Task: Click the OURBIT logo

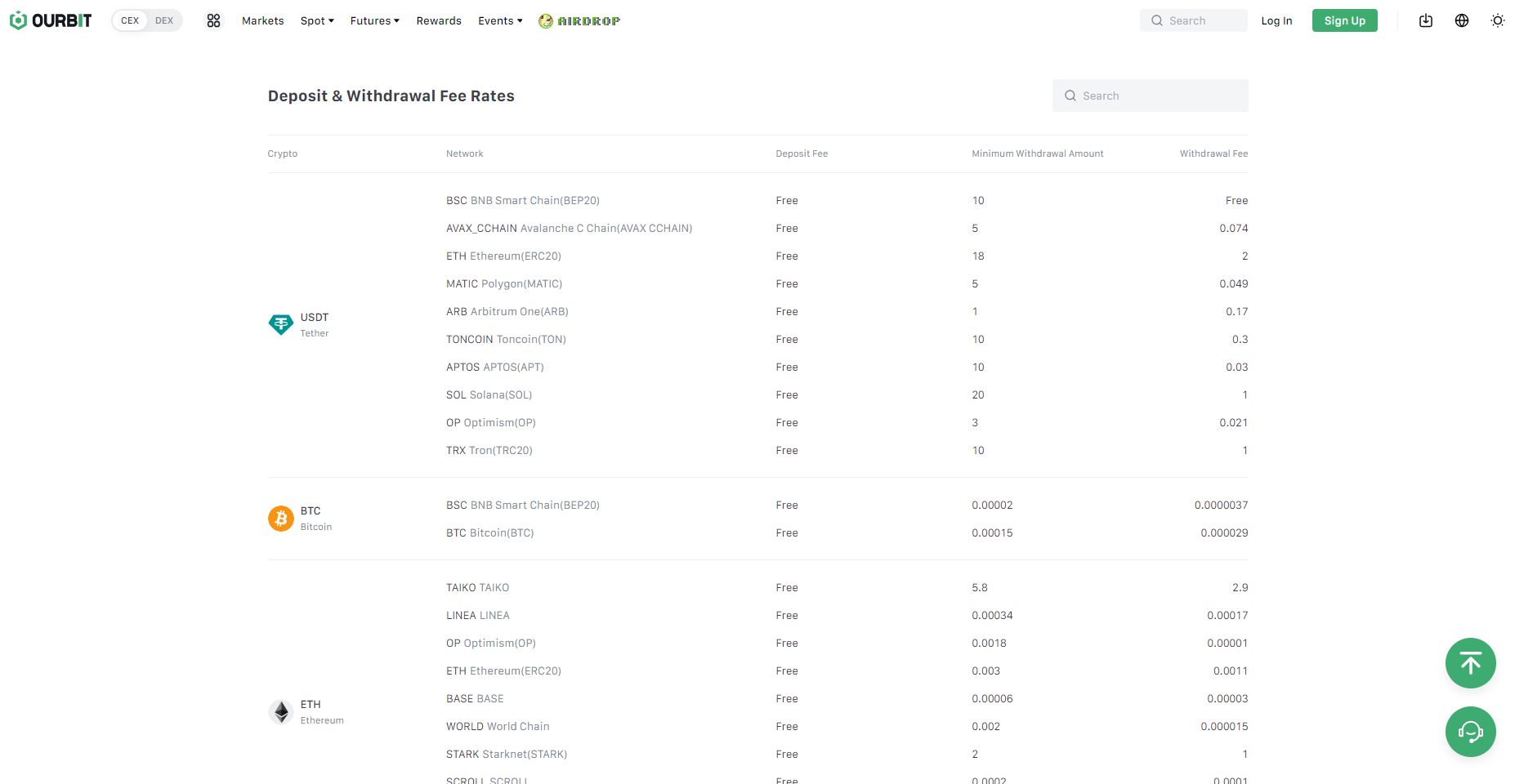Action: 51,20
